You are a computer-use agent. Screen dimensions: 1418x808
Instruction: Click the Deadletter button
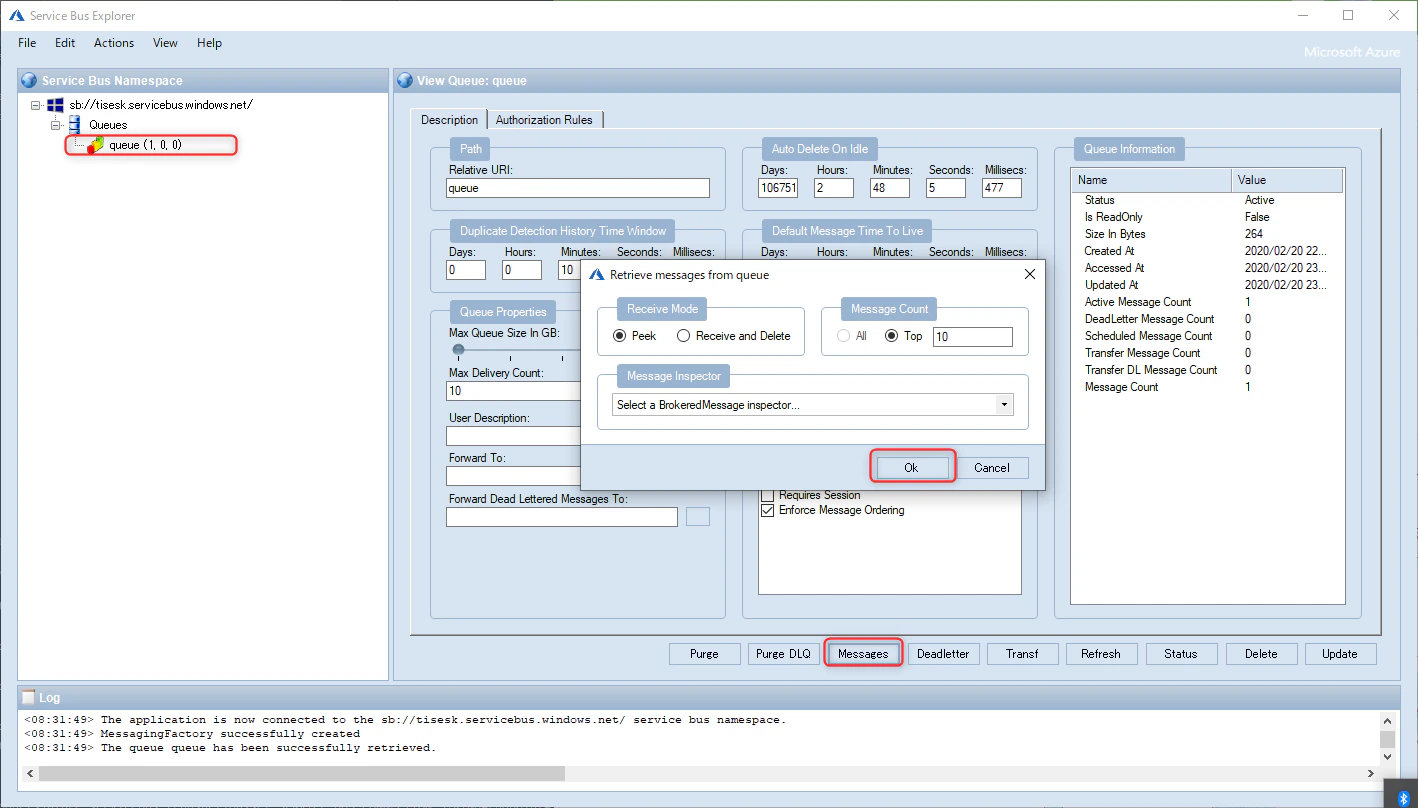943,654
